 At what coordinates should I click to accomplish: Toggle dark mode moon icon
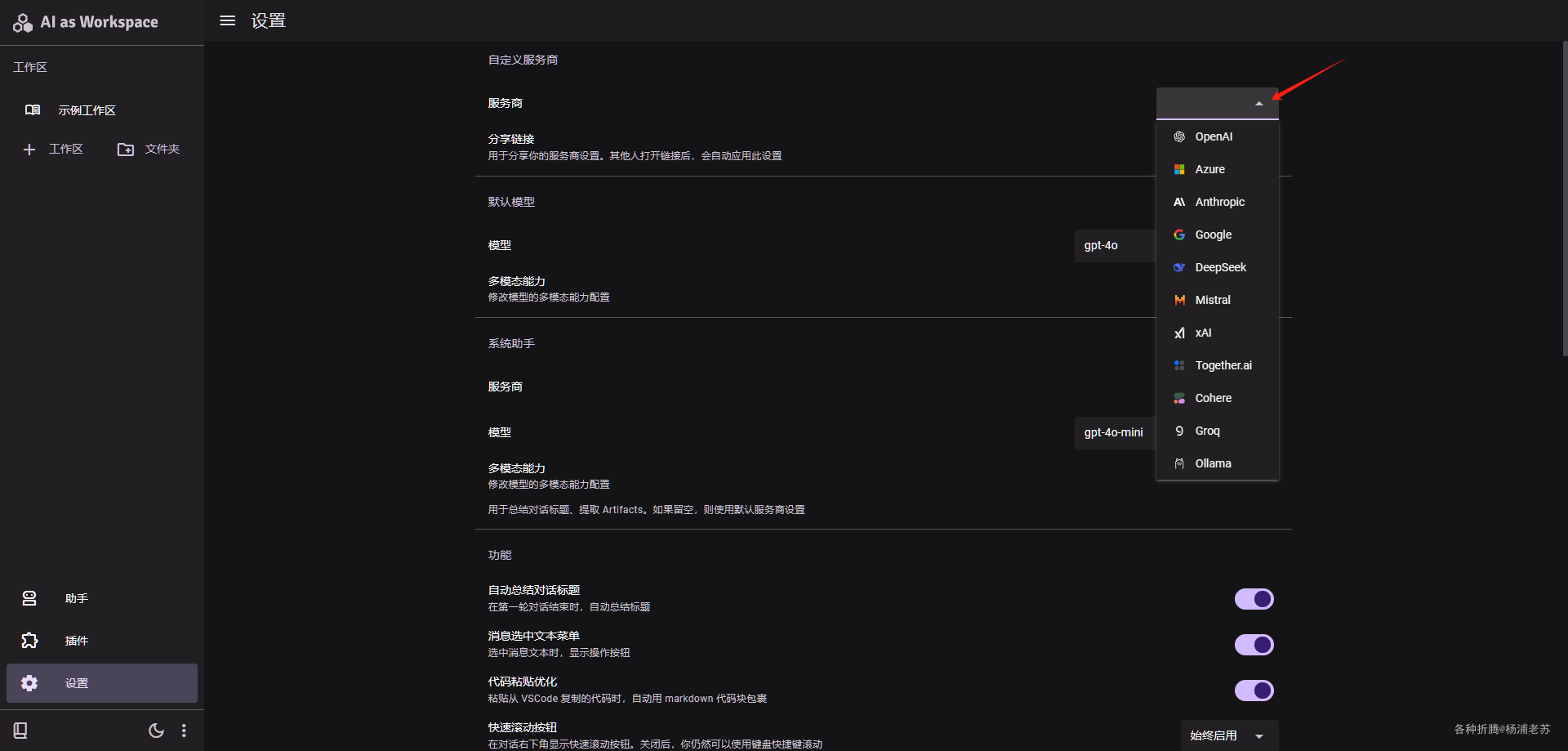click(x=156, y=731)
